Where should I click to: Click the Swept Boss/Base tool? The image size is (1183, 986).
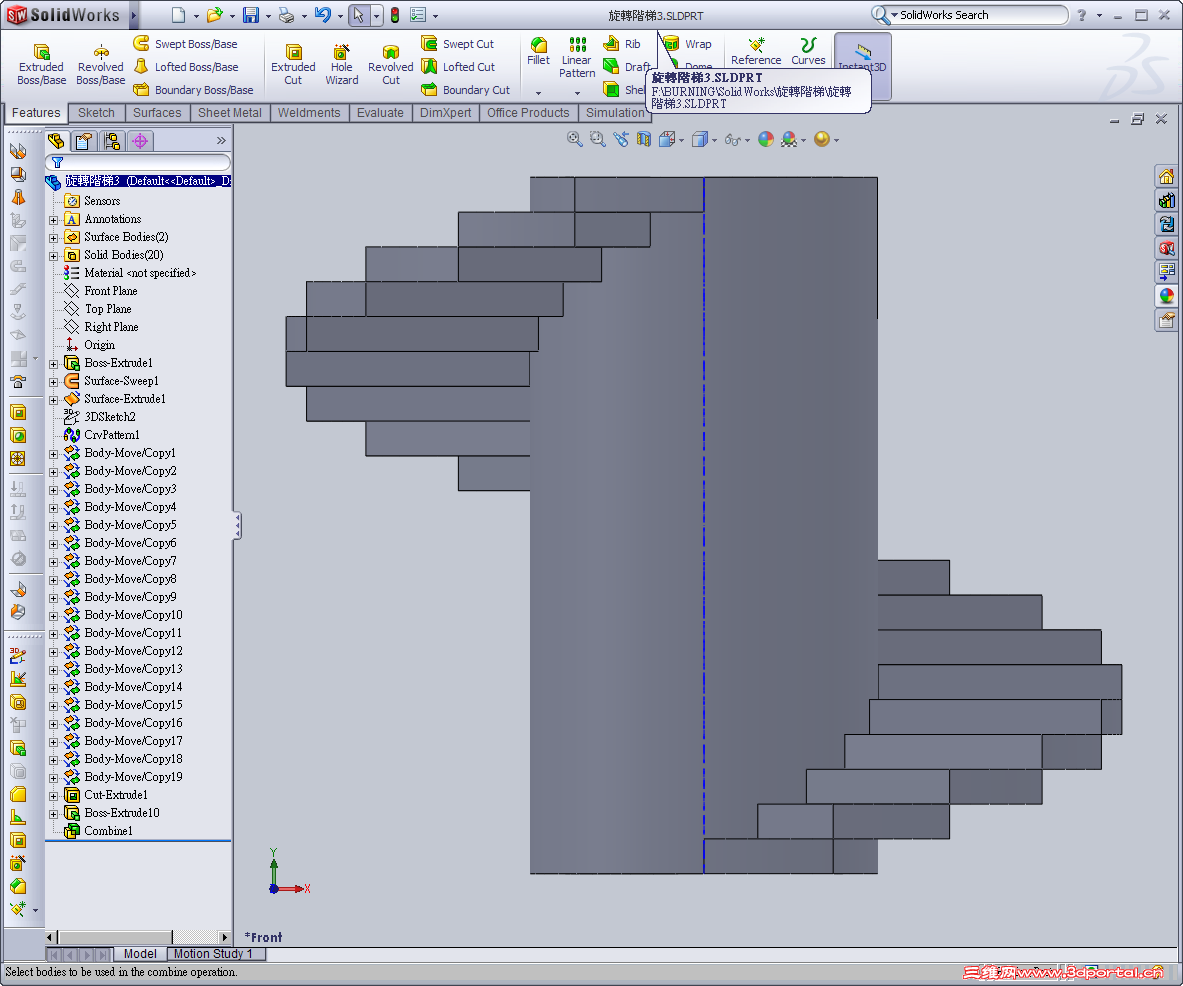click(186, 44)
